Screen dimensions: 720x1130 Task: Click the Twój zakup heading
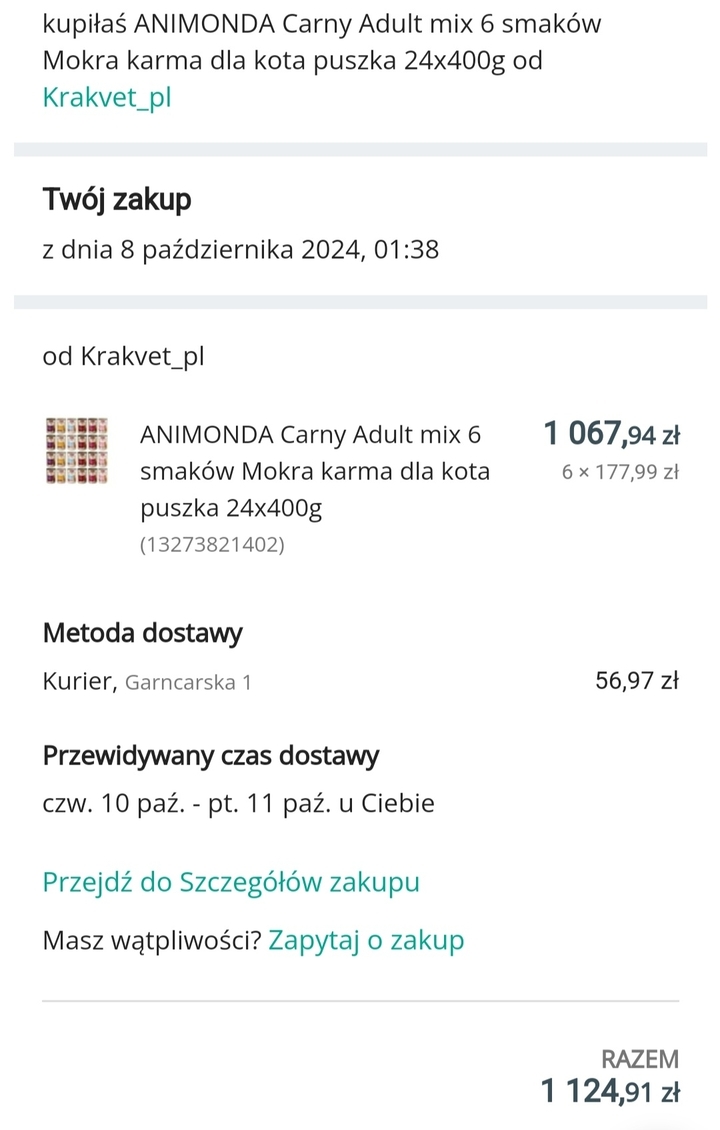117,199
